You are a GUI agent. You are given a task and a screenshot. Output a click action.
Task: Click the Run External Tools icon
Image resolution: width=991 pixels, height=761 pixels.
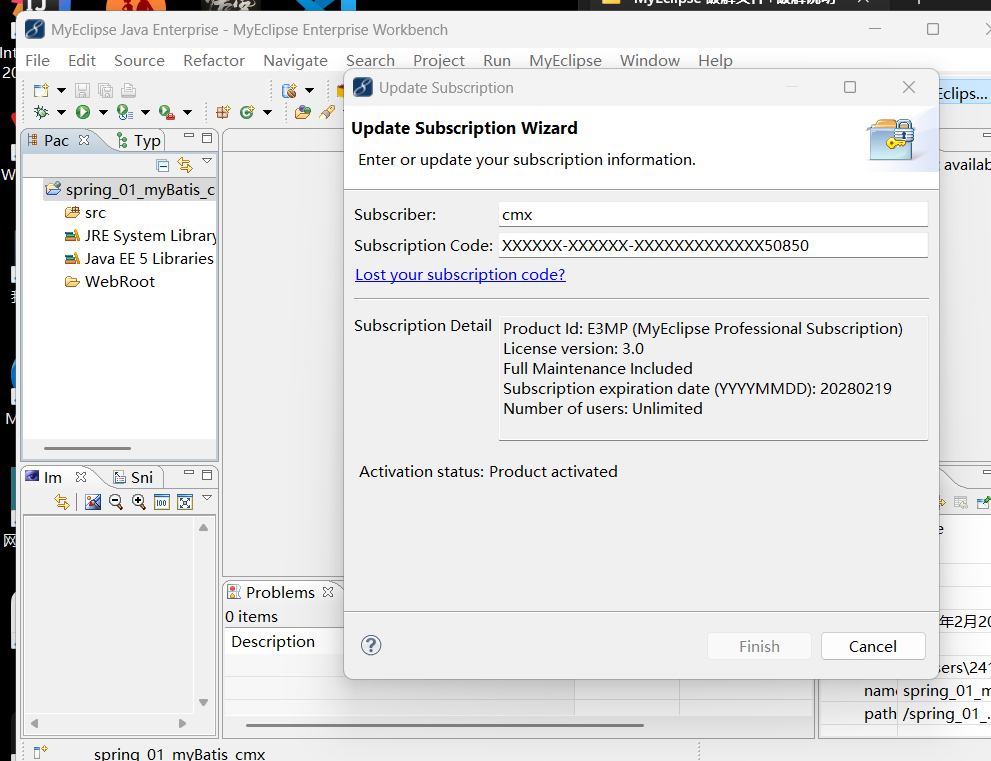click(167, 113)
